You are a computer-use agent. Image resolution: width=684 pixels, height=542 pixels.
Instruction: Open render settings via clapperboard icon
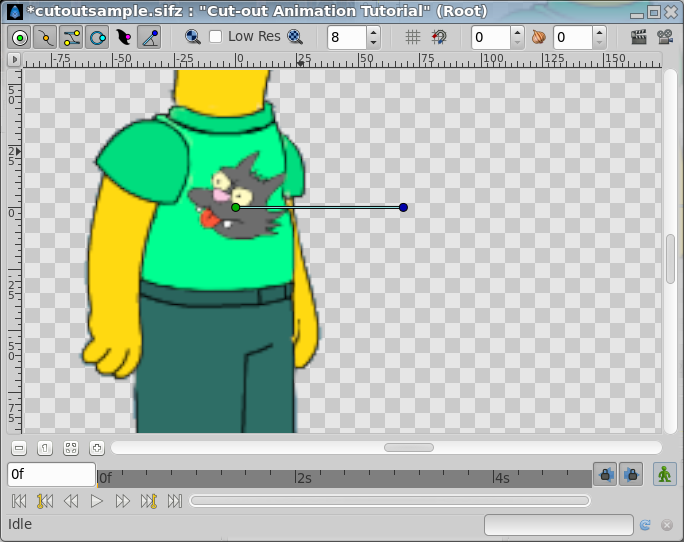[639, 38]
